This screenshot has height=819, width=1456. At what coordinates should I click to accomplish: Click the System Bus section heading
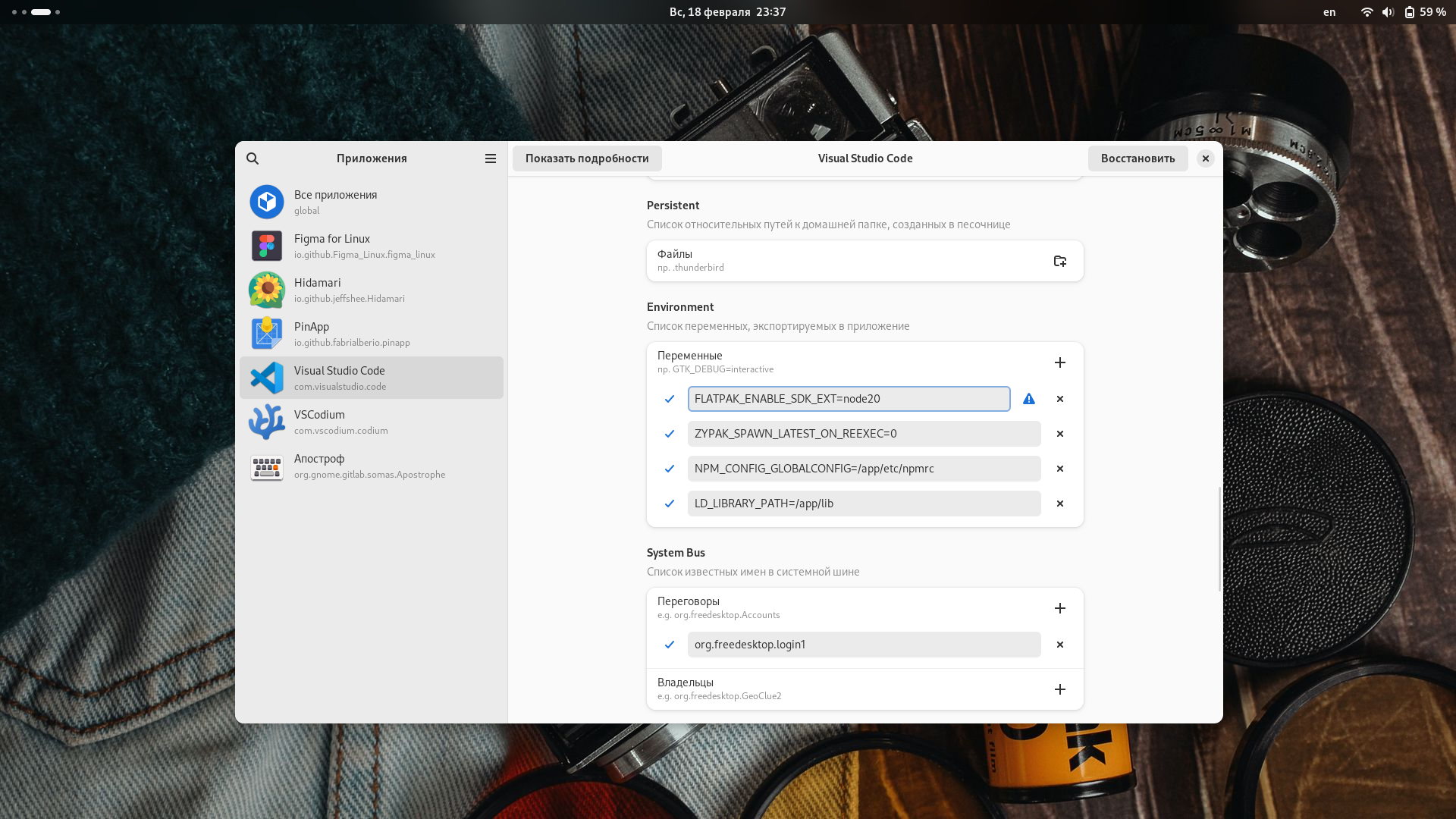tap(676, 553)
